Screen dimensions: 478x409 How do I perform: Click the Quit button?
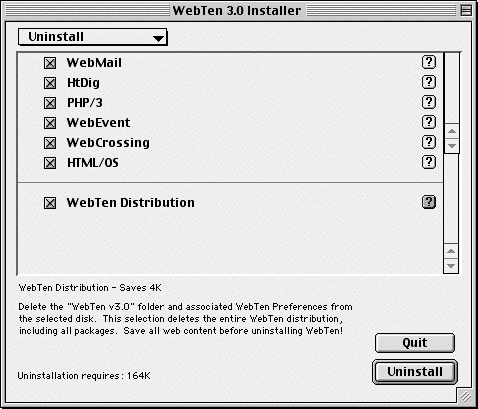pos(415,343)
